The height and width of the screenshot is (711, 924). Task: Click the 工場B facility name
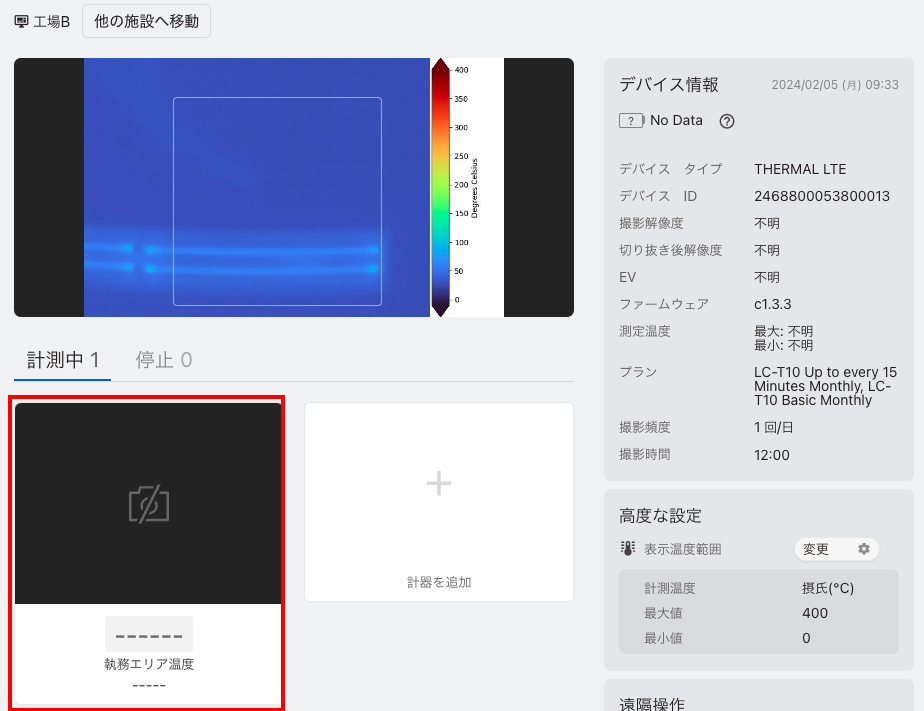51,22
